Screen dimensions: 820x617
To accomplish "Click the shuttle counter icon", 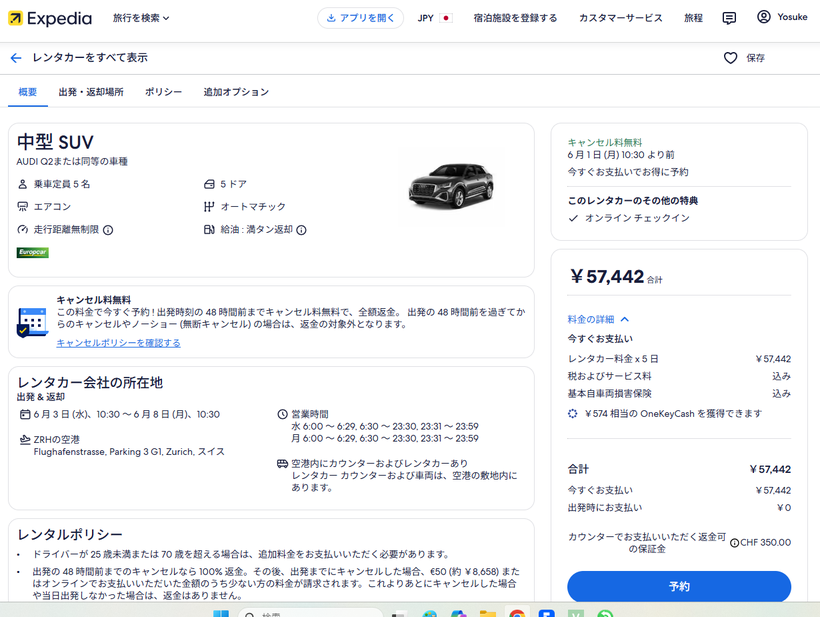I will (x=282, y=463).
